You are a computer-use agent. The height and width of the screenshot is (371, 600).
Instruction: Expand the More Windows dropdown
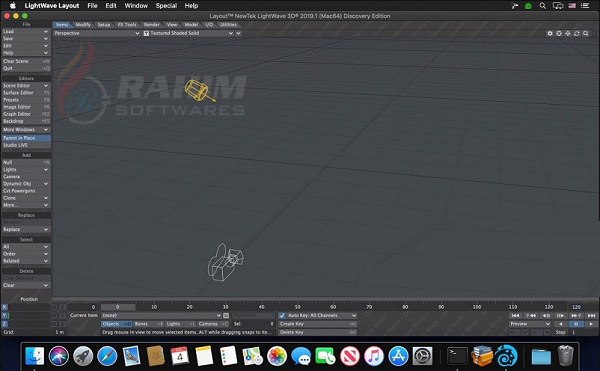(x=26, y=130)
